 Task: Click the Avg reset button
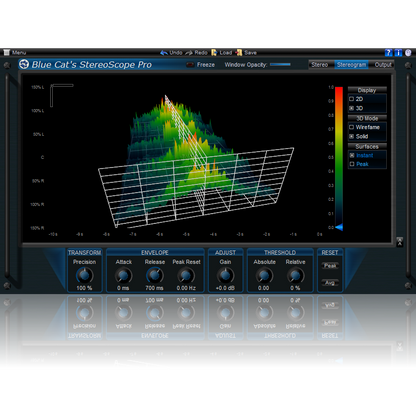click(x=330, y=283)
